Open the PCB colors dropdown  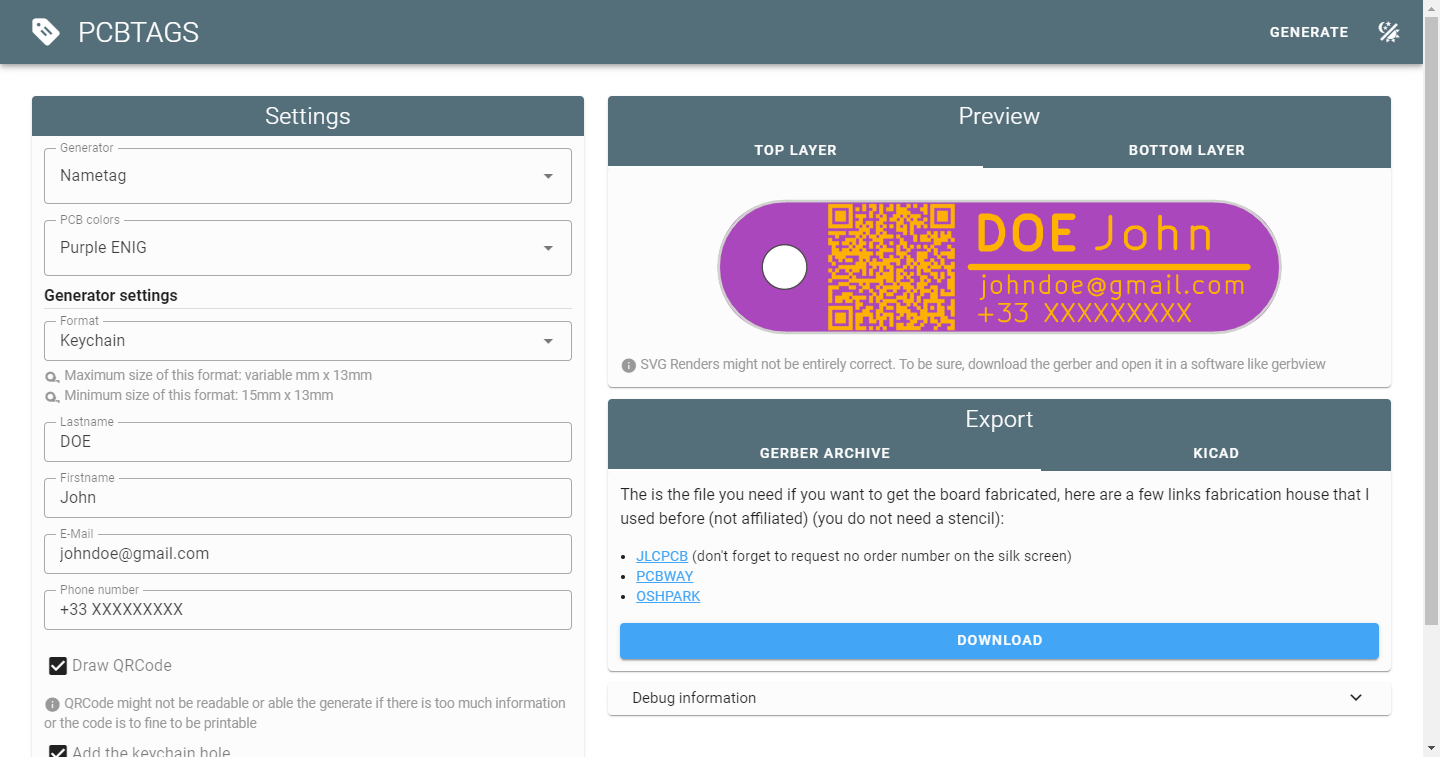point(308,248)
